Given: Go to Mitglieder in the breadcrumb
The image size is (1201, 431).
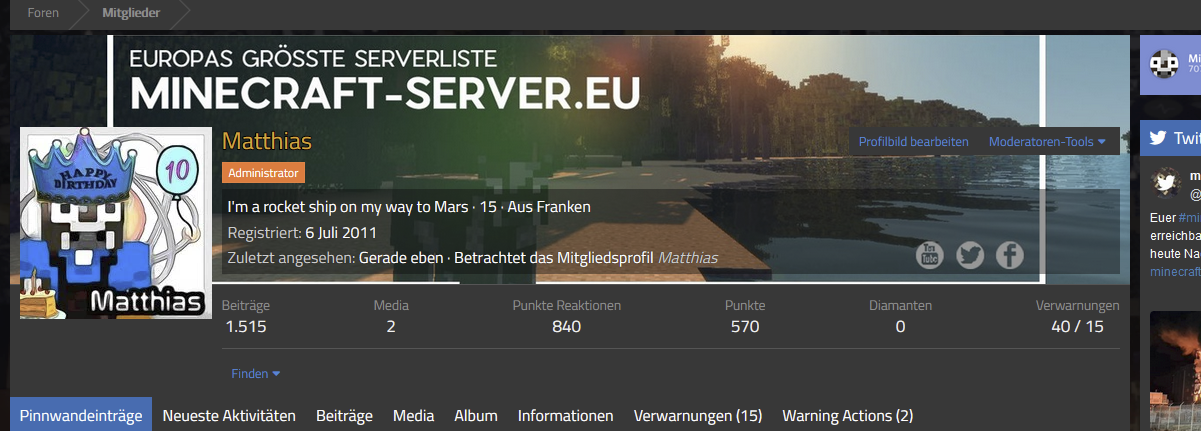Looking at the screenshot, I should 130,14.
